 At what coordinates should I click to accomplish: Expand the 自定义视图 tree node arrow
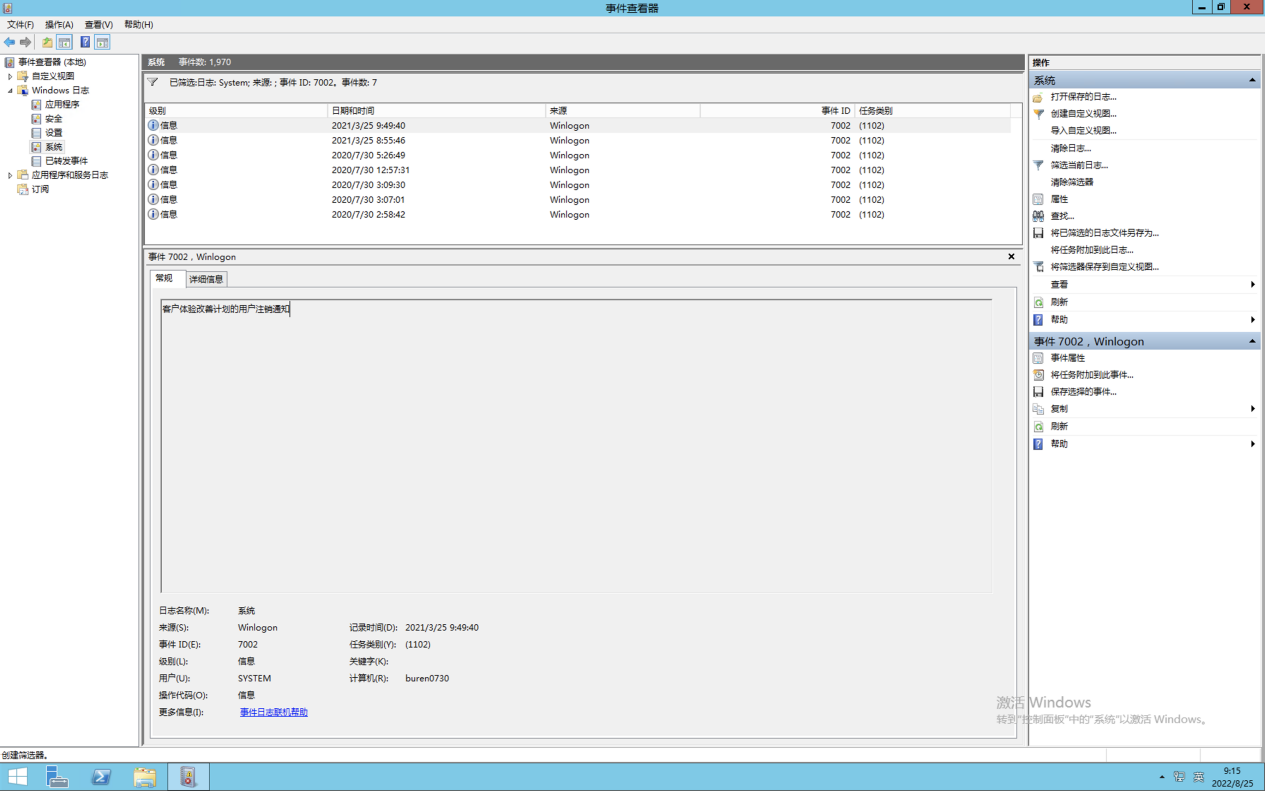10,76
